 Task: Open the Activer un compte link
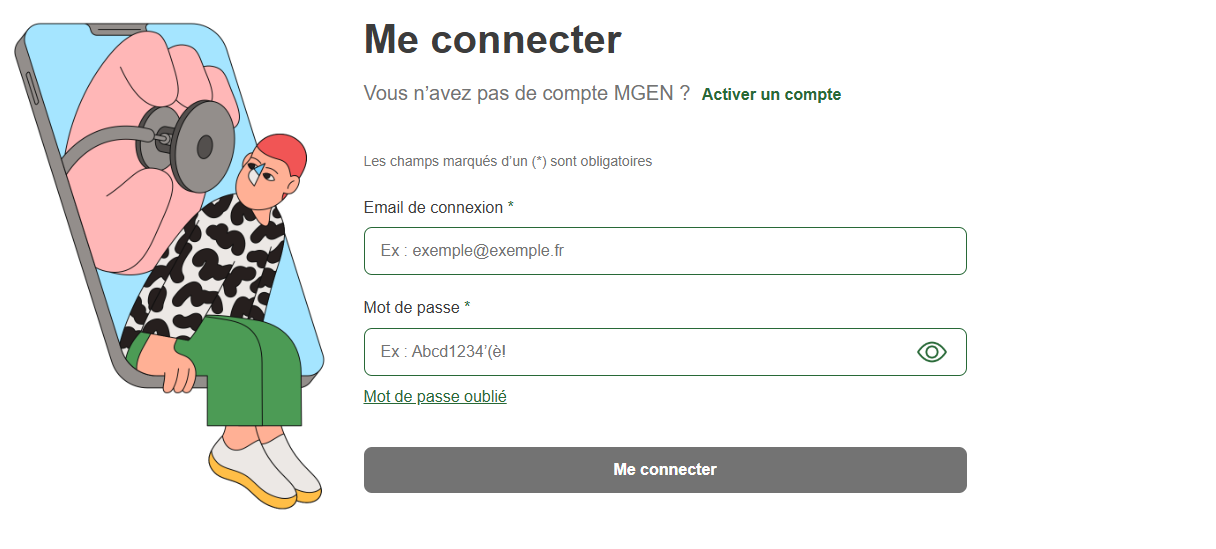771,95
